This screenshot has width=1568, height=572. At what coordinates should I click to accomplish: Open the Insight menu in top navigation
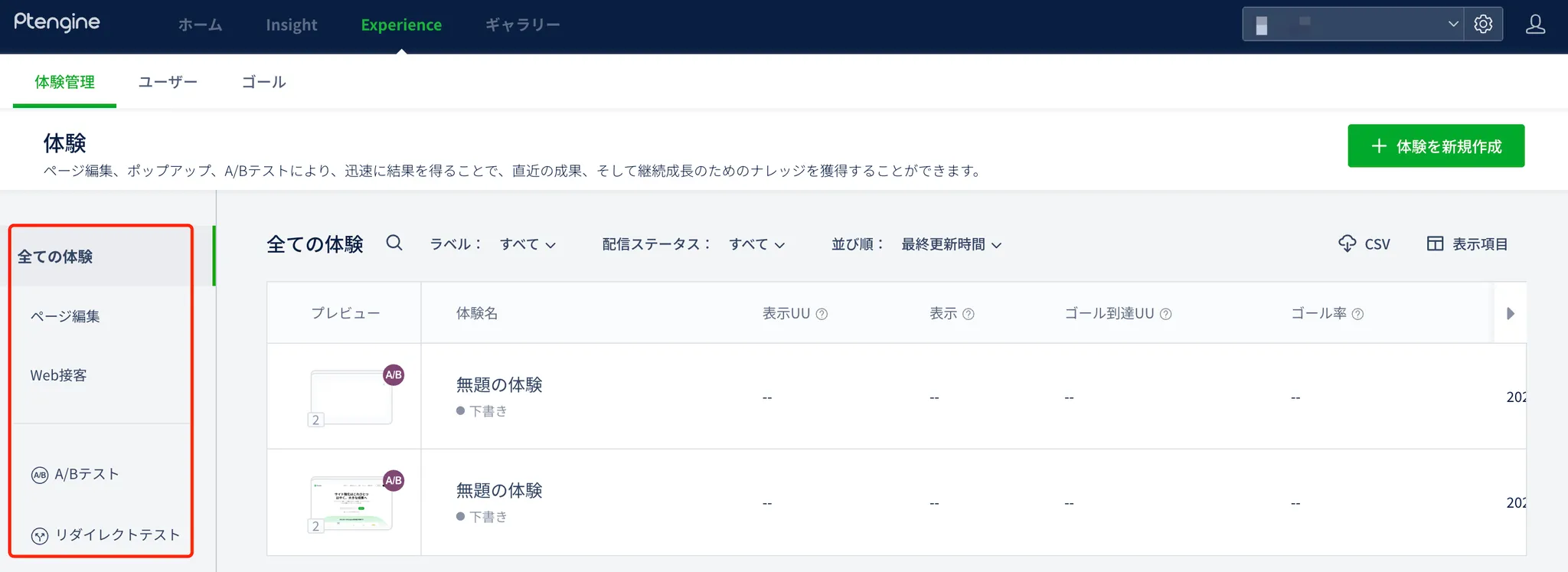pyautogui.click(x=291, y=25)
